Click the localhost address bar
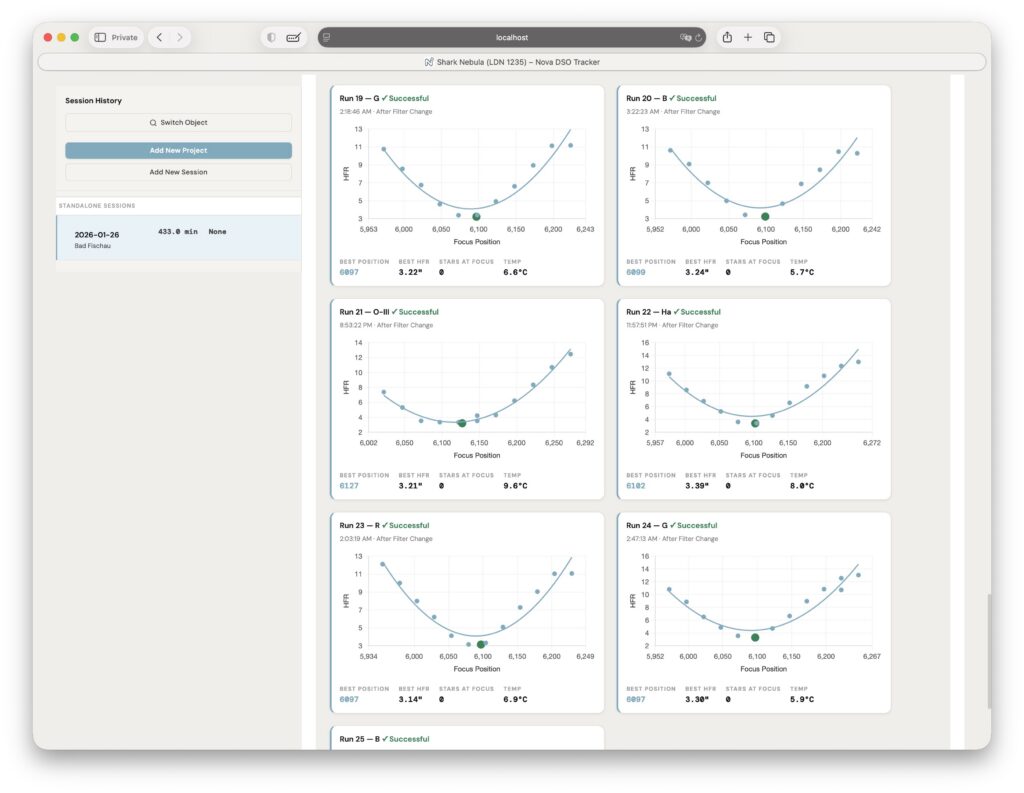1024x793 pixels. pyautogui.click(x=511, y=37)
